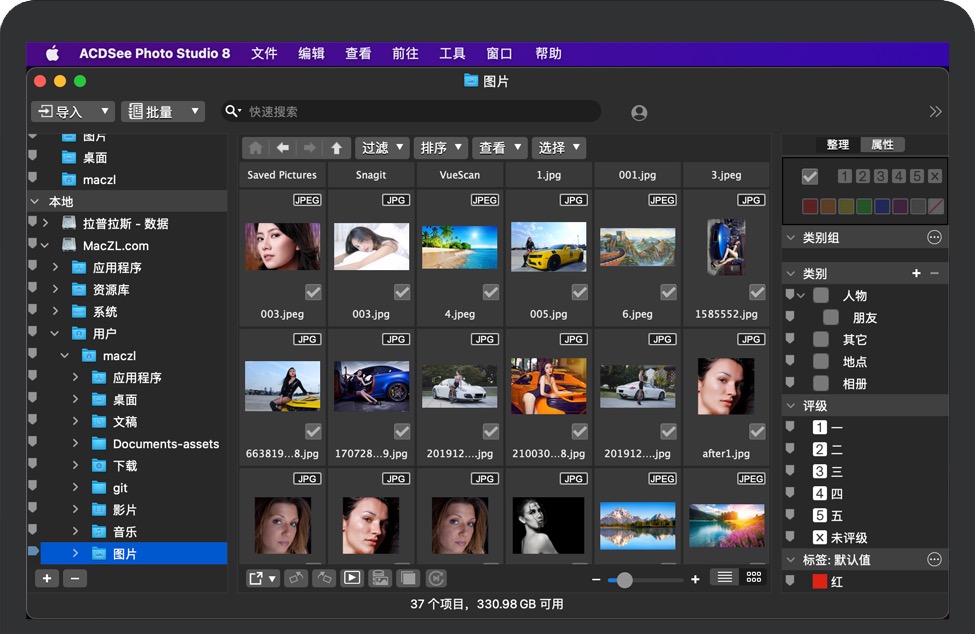Expand the Documents-assets folder

(75, 444)
